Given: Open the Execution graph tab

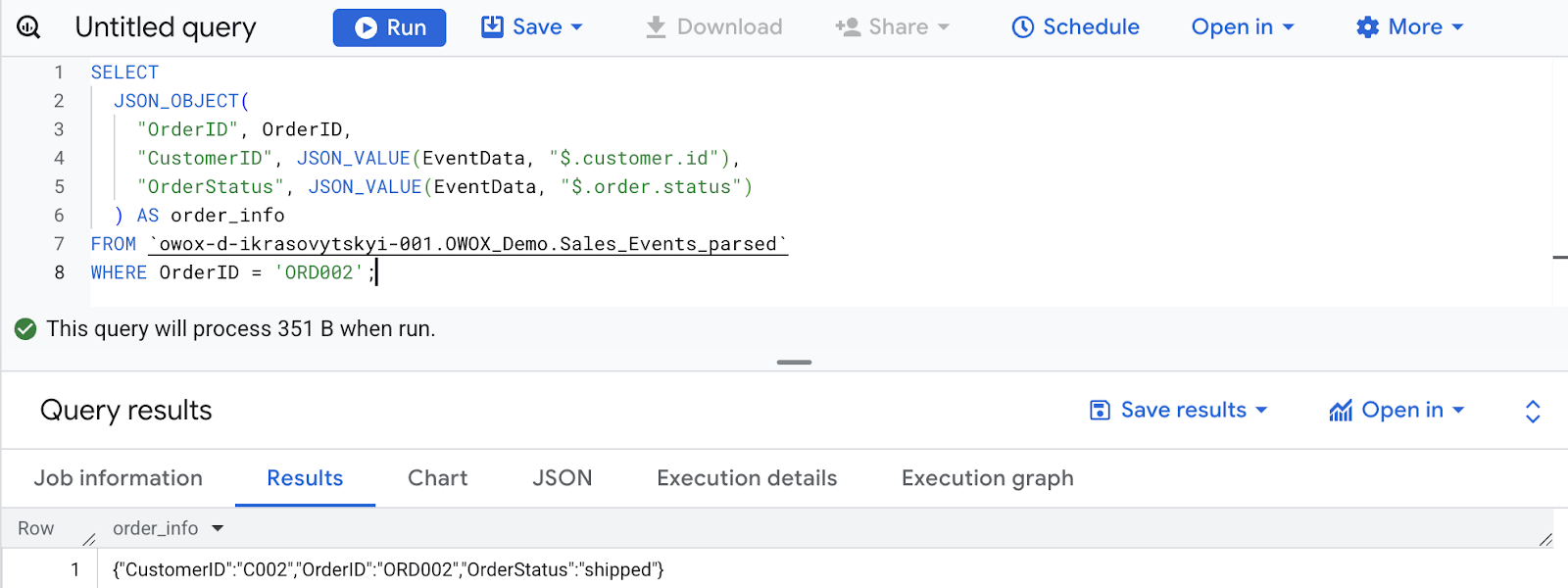Looking at the screenshot, I should 987,478.
